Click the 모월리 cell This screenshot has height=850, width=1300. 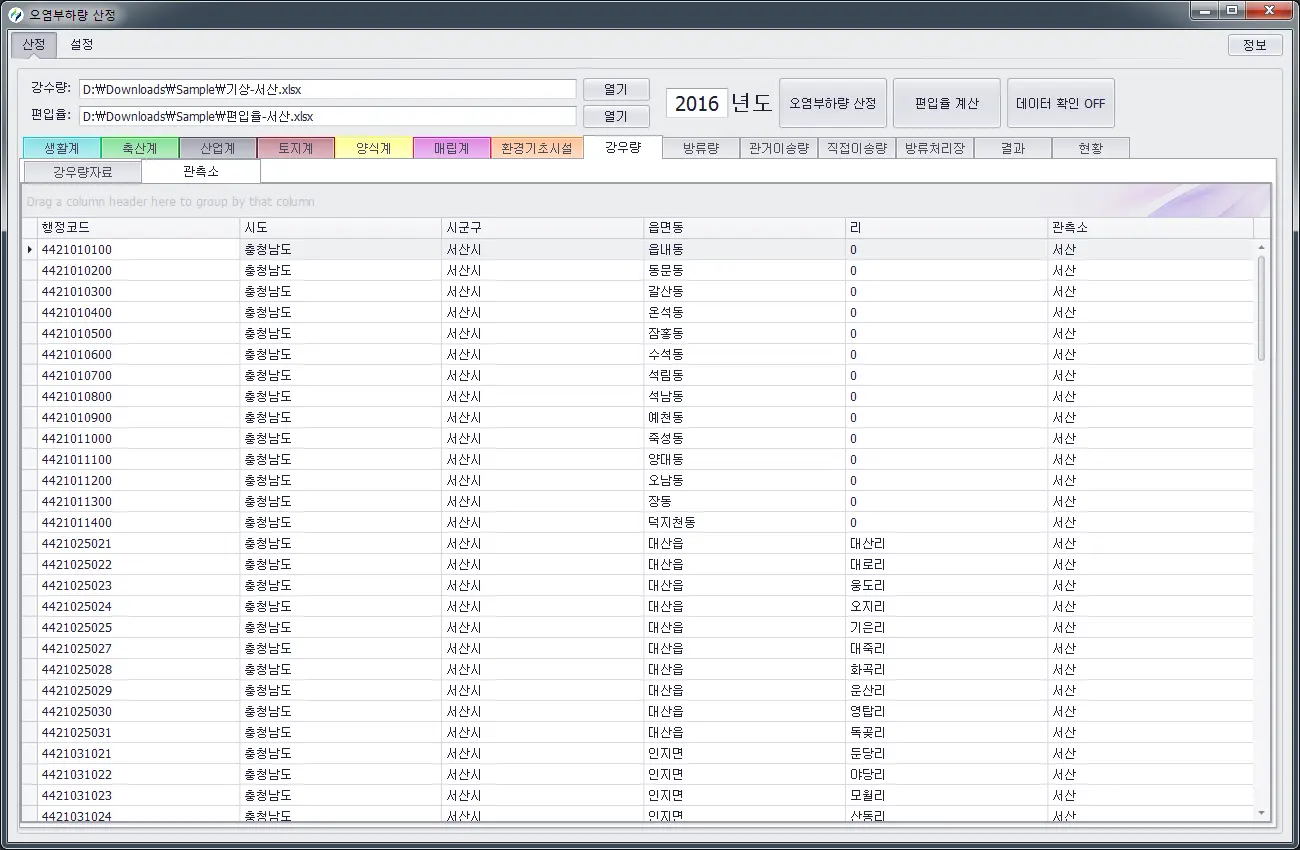click(947, 795)
